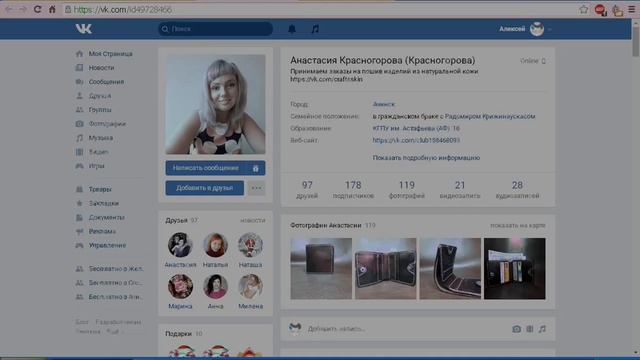The height and width of the screenshot is (360, 640).
Task: Open friend Анастасия's avatar
Action: (180, 245)
